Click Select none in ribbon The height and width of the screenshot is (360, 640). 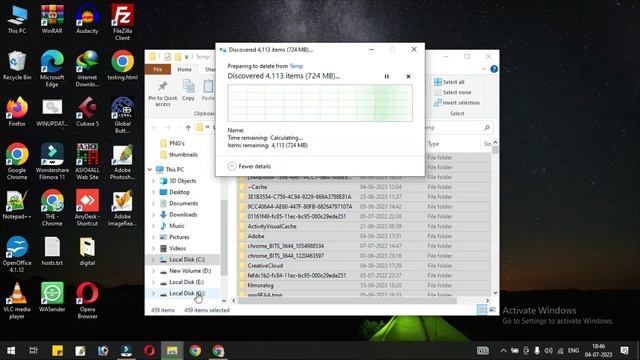click(453, 93)
